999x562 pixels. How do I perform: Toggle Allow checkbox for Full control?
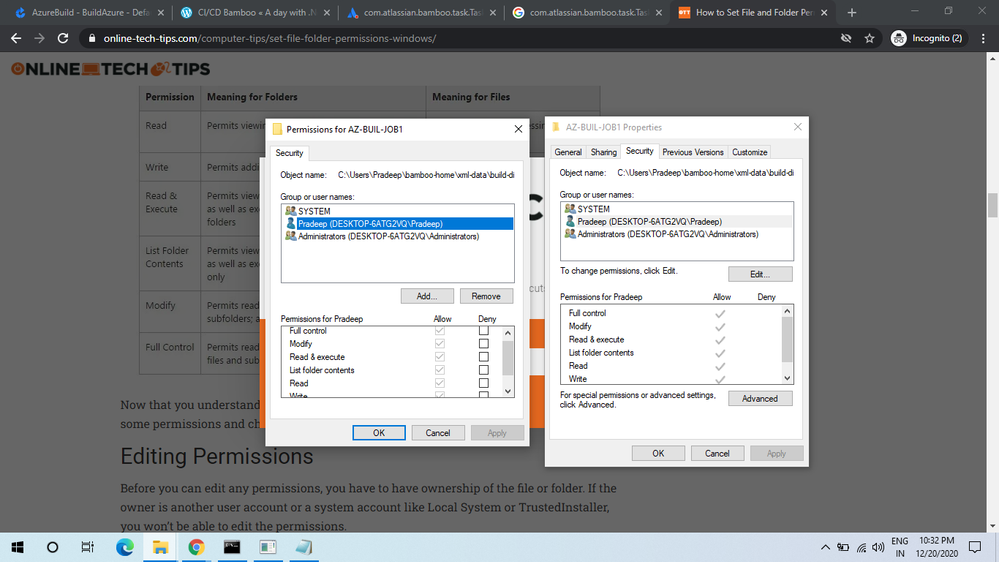pyautogui.click(x=440, y=331)
